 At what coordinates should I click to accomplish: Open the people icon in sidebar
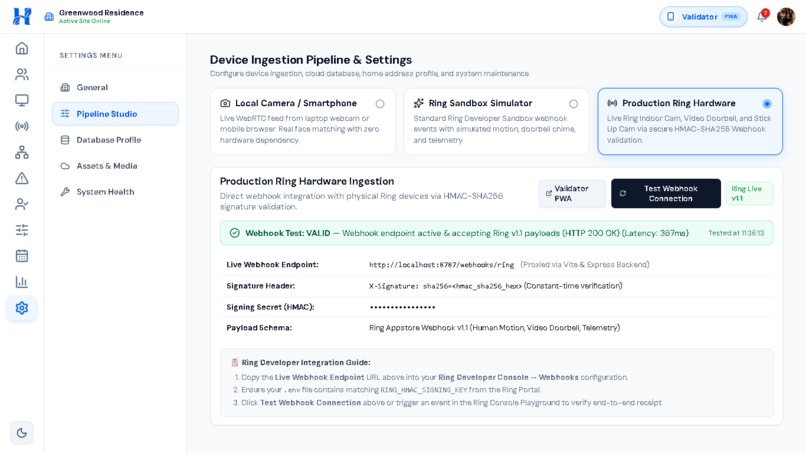[22, 75]
